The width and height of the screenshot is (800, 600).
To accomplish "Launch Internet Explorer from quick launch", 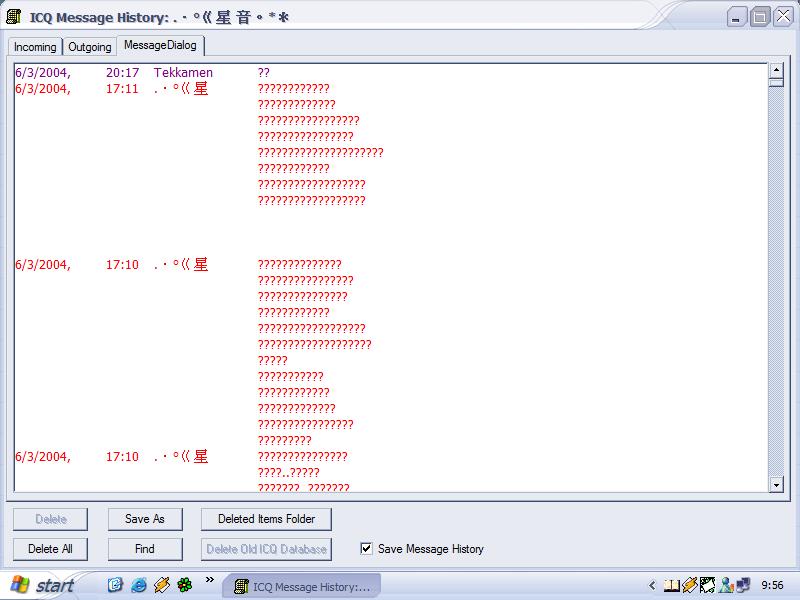I will pyautogui.click(x=139, y=585).
